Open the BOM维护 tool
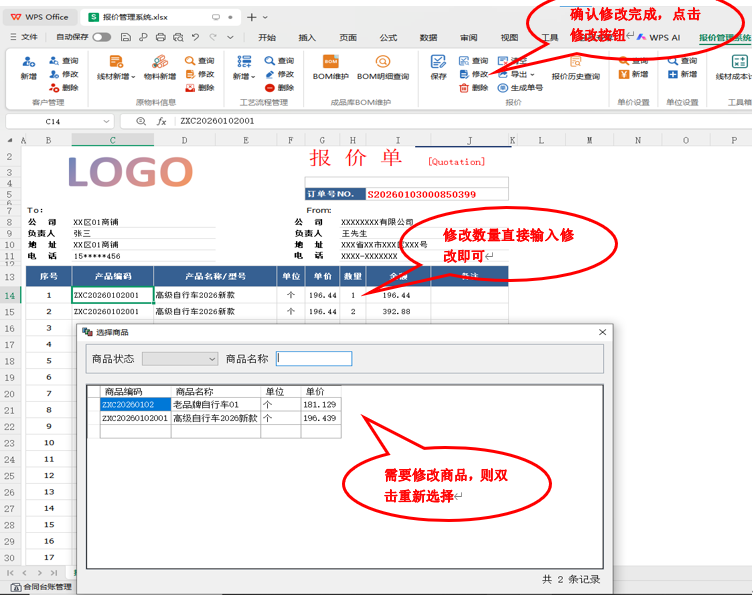Image resolution: width=753 pixels, height=597 pixels. coord(330,68)
